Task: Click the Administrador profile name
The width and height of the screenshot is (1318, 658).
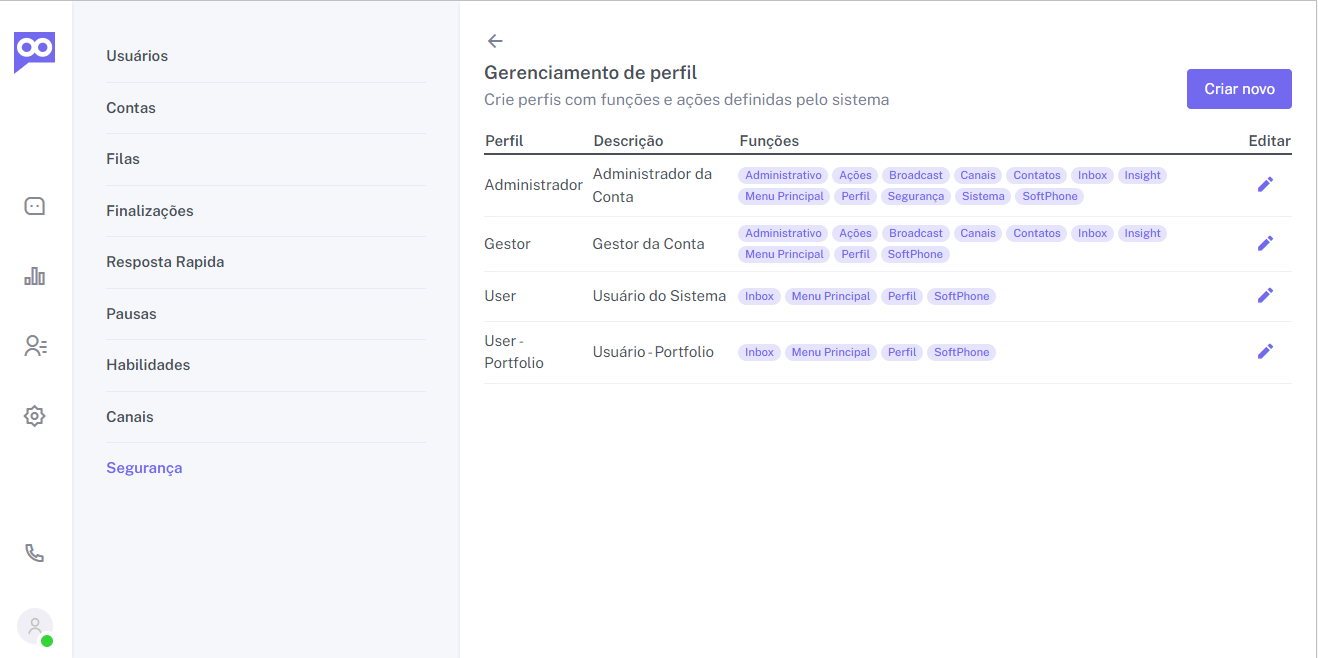Action: [x=533, y=185]
